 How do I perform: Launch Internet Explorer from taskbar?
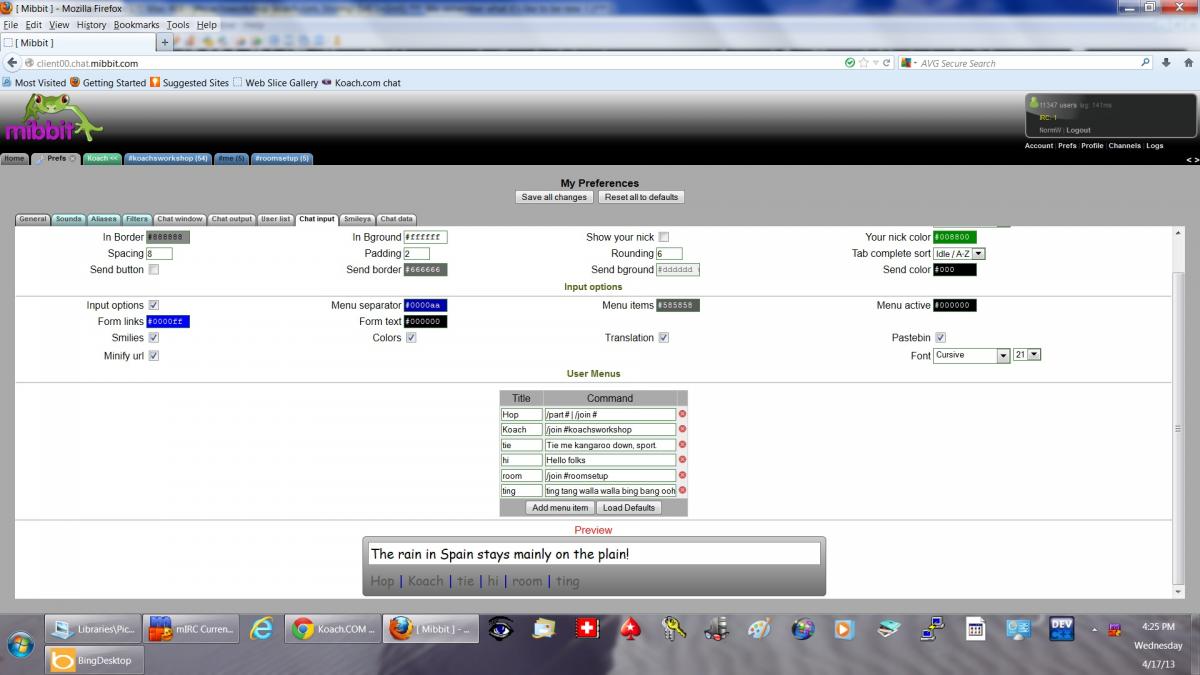pyautogui.click(x=262, y=628)
